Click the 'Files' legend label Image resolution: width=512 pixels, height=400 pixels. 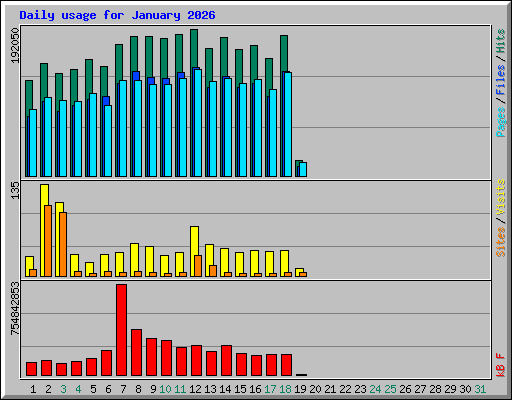click(x=500, y=80)
